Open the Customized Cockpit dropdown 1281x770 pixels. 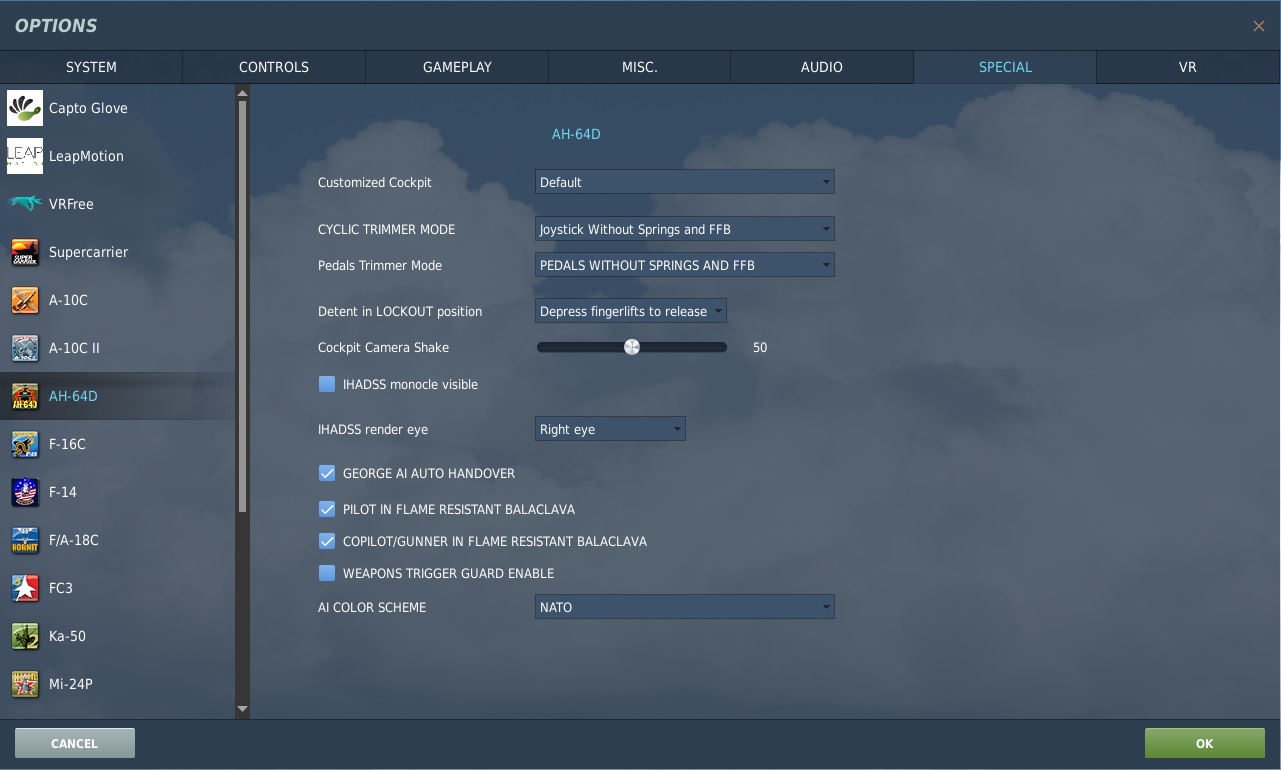coord(685,182)
